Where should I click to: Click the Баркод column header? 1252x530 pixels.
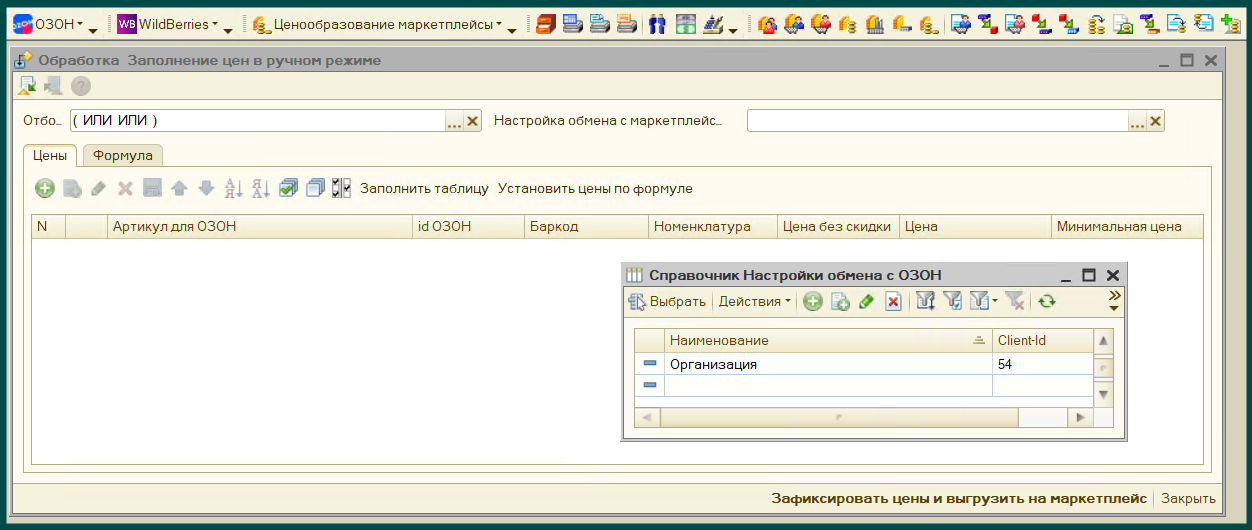click(586, 227)
